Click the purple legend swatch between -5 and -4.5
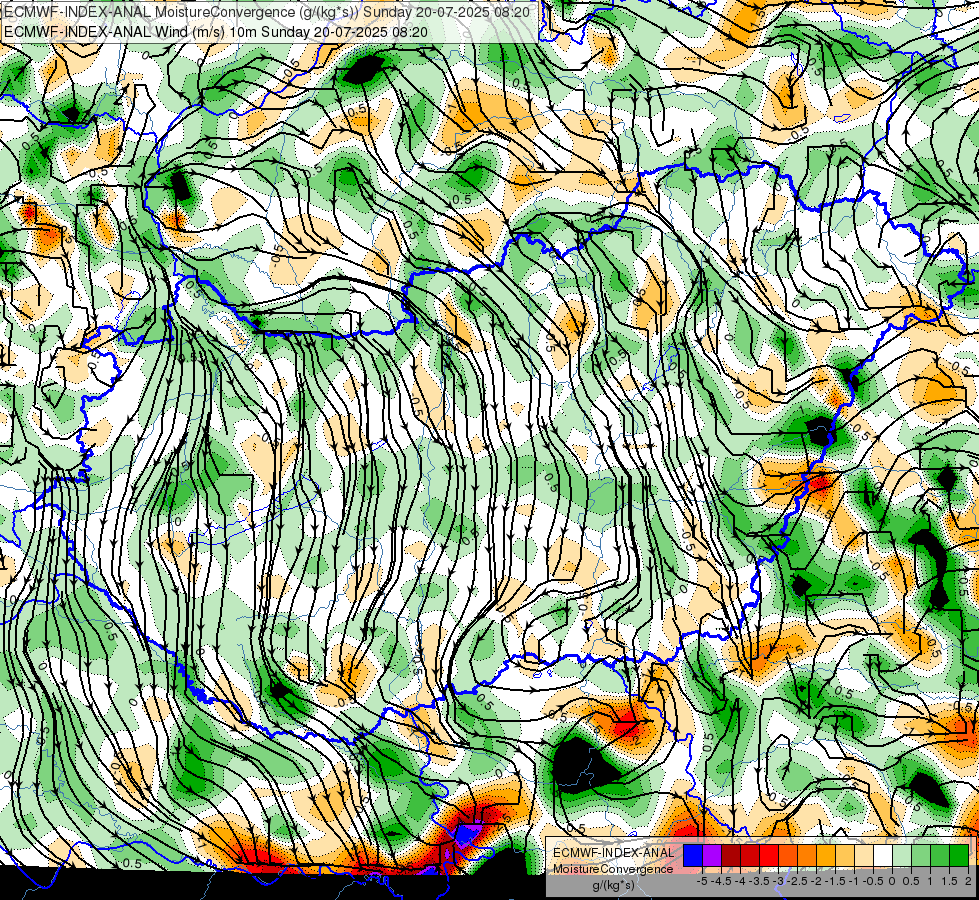979x900 pixels. (712, 855)
